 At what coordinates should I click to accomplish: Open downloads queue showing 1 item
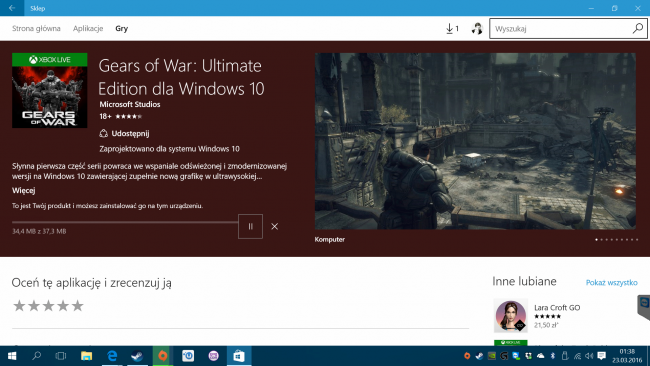click(x=452, y=29)
